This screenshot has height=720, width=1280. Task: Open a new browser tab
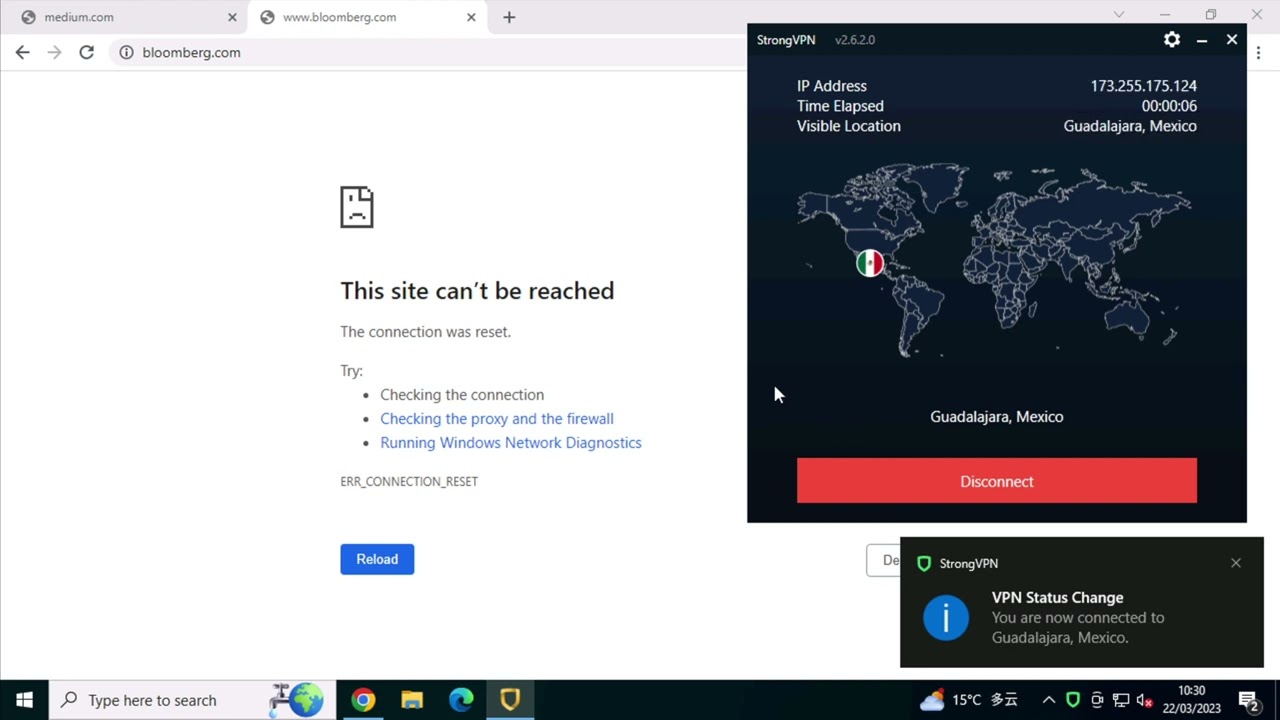(509, 17)
